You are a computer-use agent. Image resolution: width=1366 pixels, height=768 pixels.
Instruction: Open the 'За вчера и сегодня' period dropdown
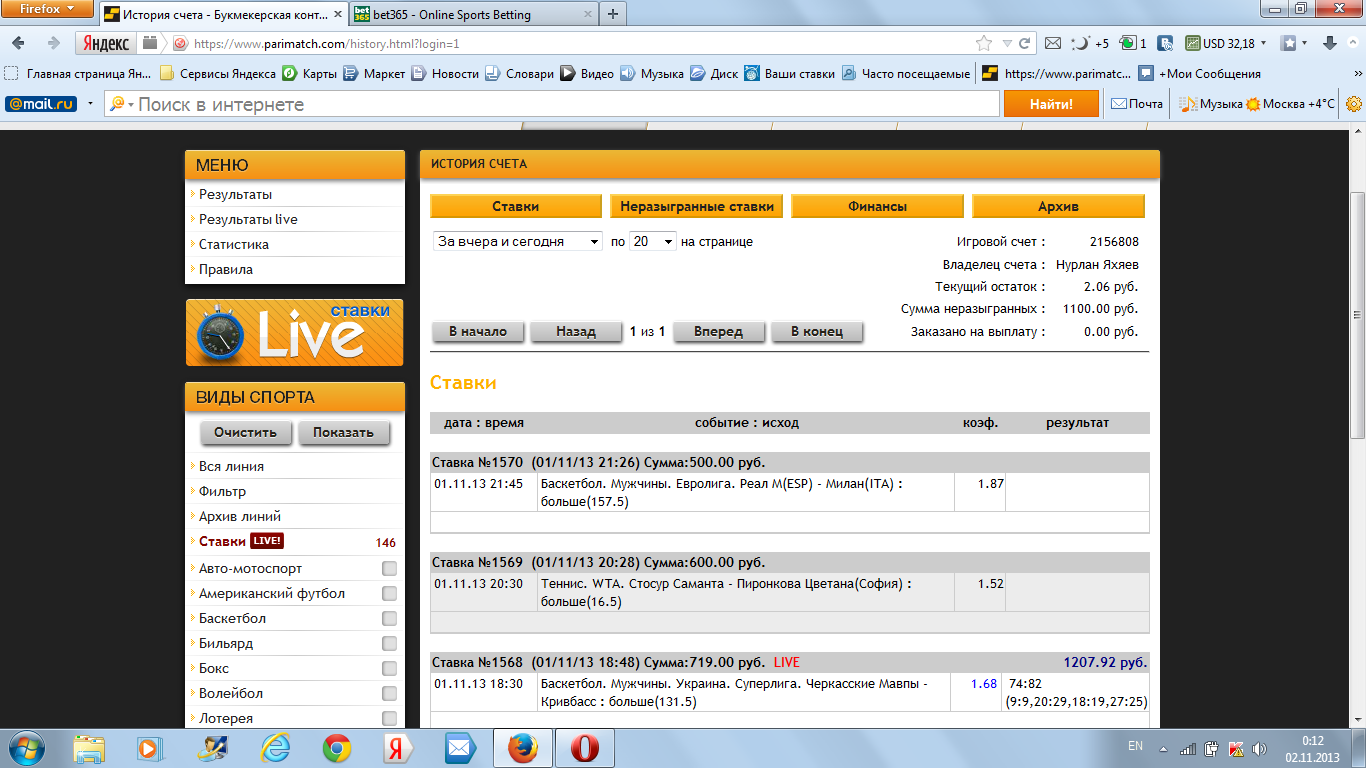[x=517, y=242]
